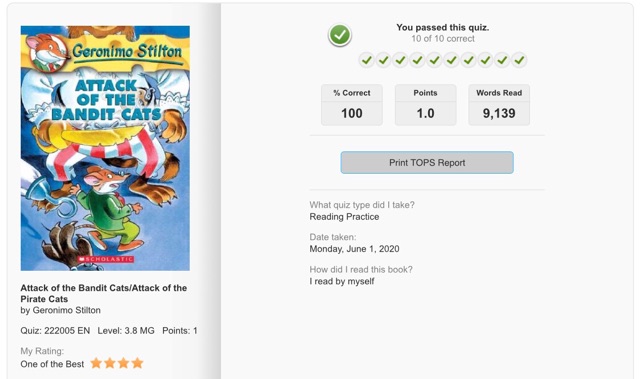Viewport: 640px width, 379px height.
Task: Open the Attack of the Bandit Cats cover
Action: coord(105,148)
